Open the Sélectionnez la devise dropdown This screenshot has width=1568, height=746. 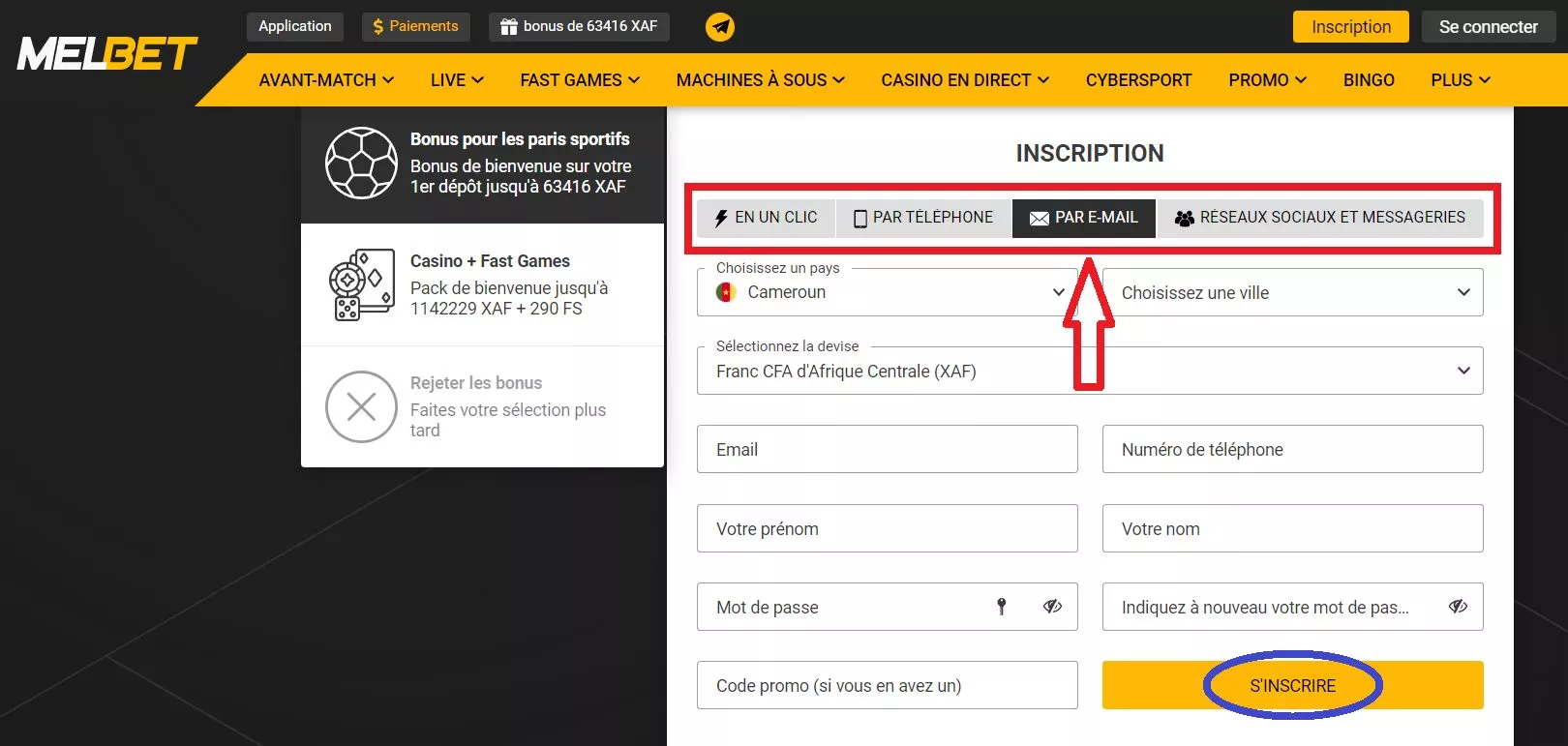1090,371
